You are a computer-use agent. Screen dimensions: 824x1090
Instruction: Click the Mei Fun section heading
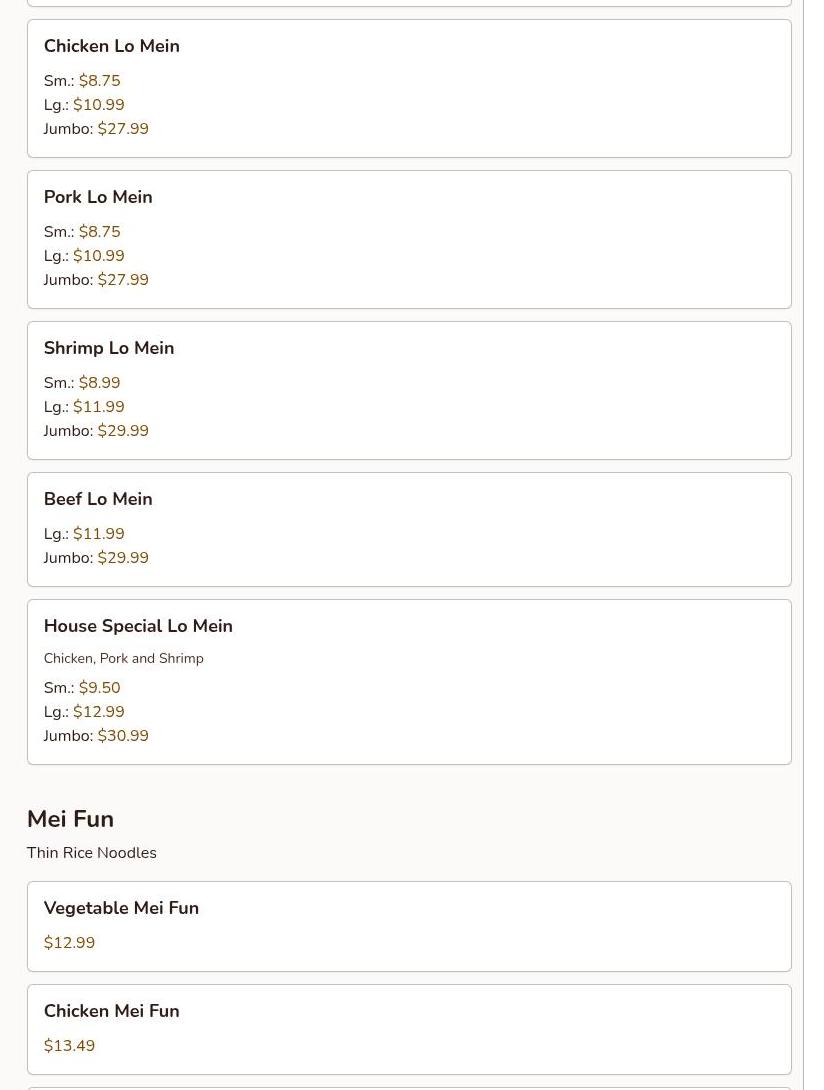pos(70,819)
